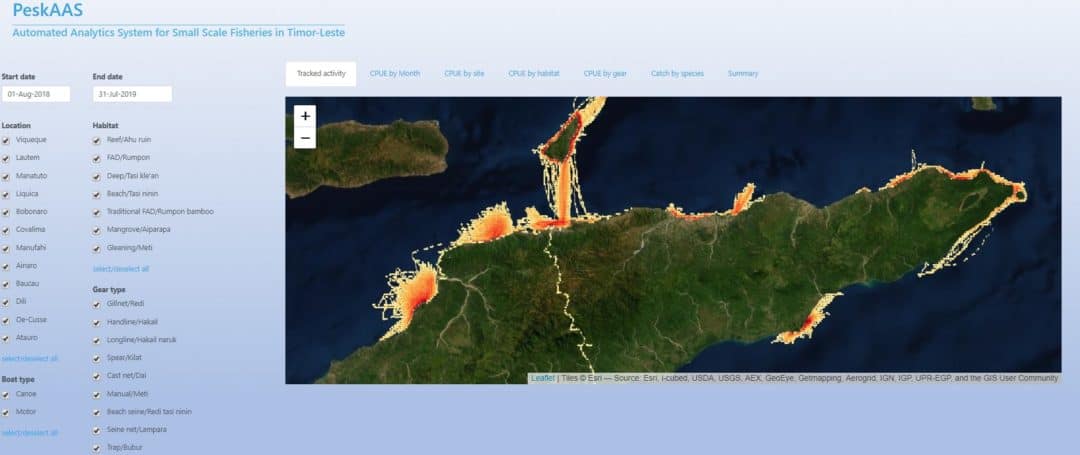1080x455 pixels.
Task: Select the Summary tab
Action: 743,74
